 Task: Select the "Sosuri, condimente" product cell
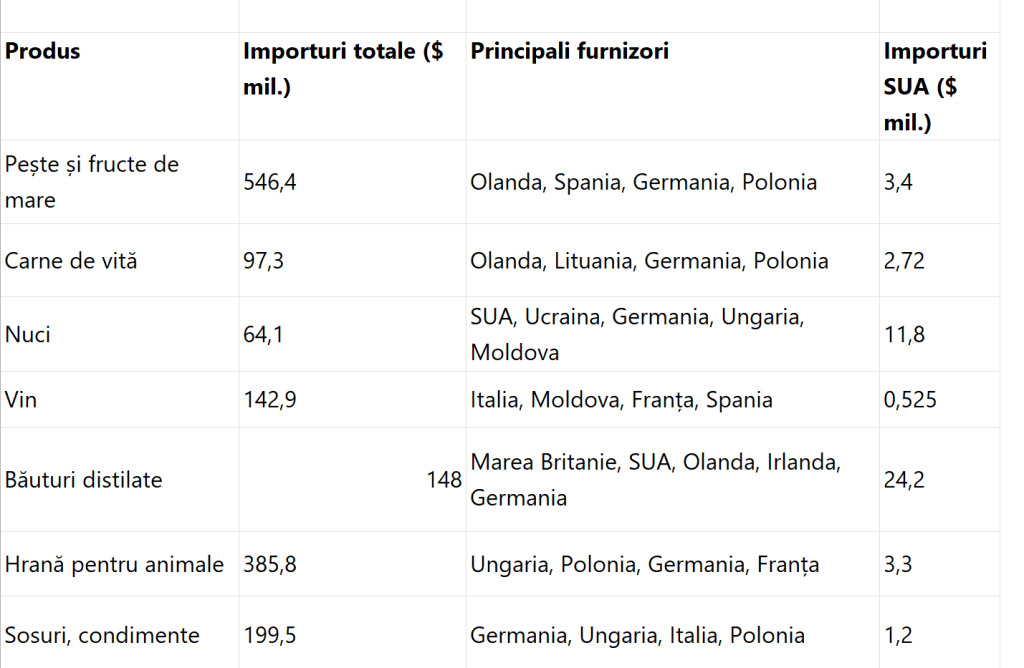[102, 635]
